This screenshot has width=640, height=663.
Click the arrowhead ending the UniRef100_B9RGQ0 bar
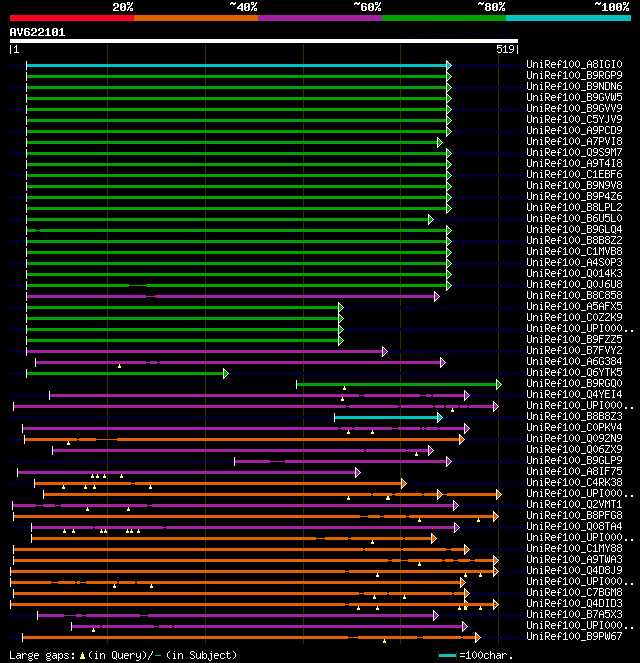pyautogui.click(x=499, y=384)
